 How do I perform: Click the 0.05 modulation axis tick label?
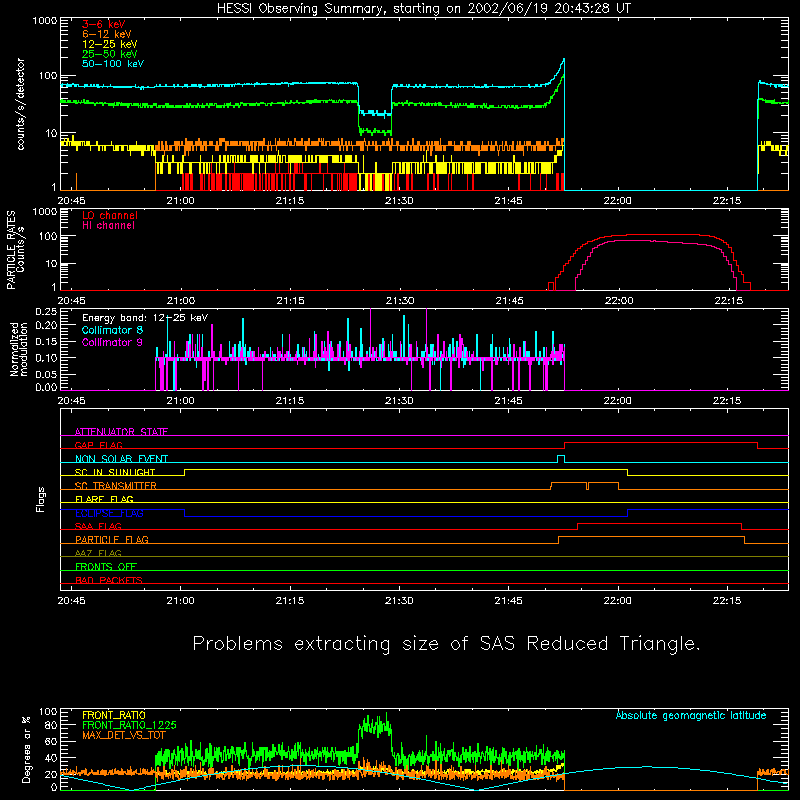[x=46, y=374]
